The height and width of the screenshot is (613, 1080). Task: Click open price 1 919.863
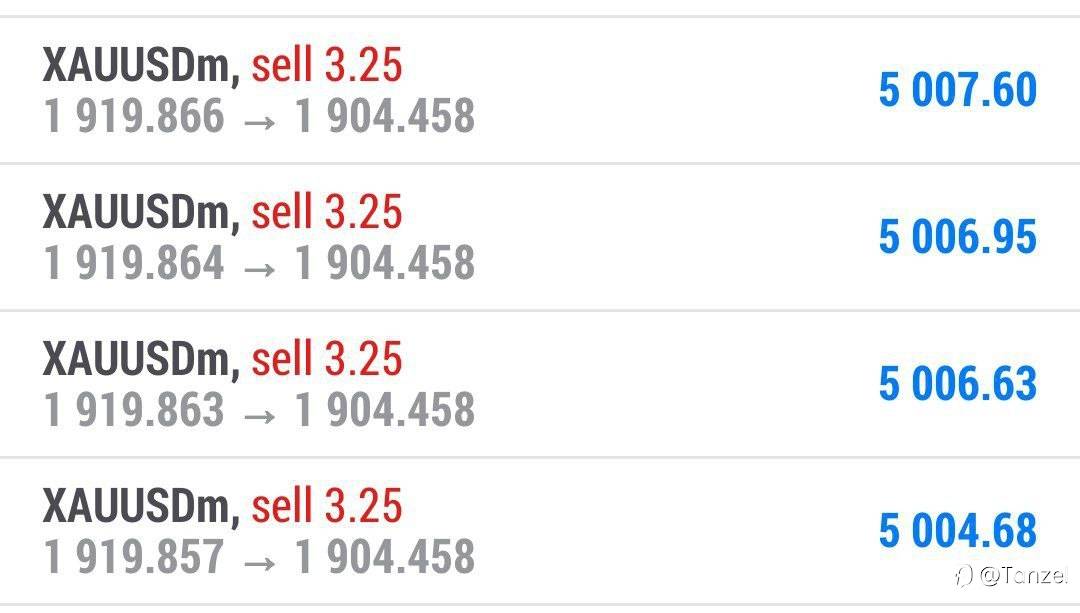point(134,409)
